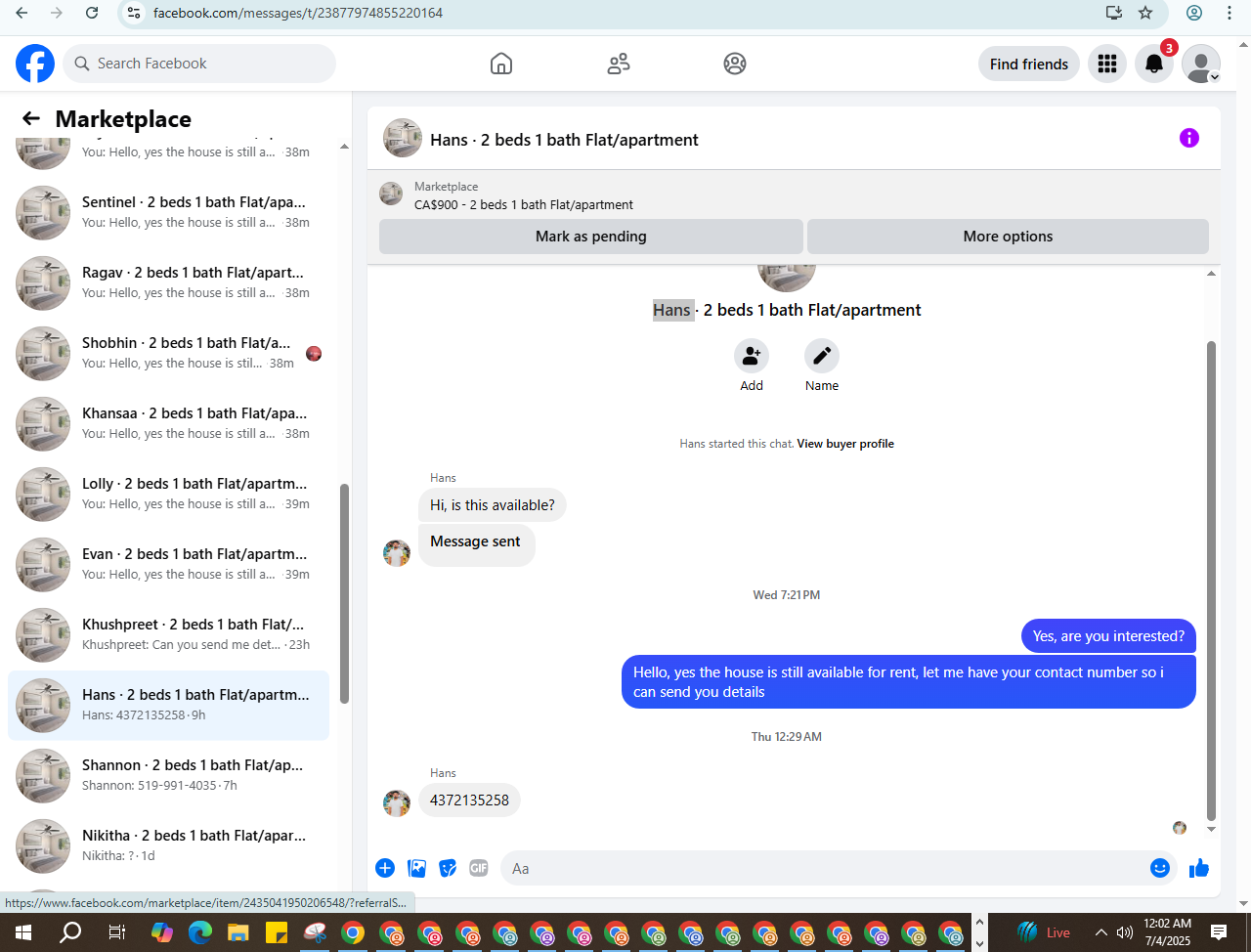The width and height of the screenshot is (1251, 952).
Task: Focus the message text box Aa
Action: (821, 868)
